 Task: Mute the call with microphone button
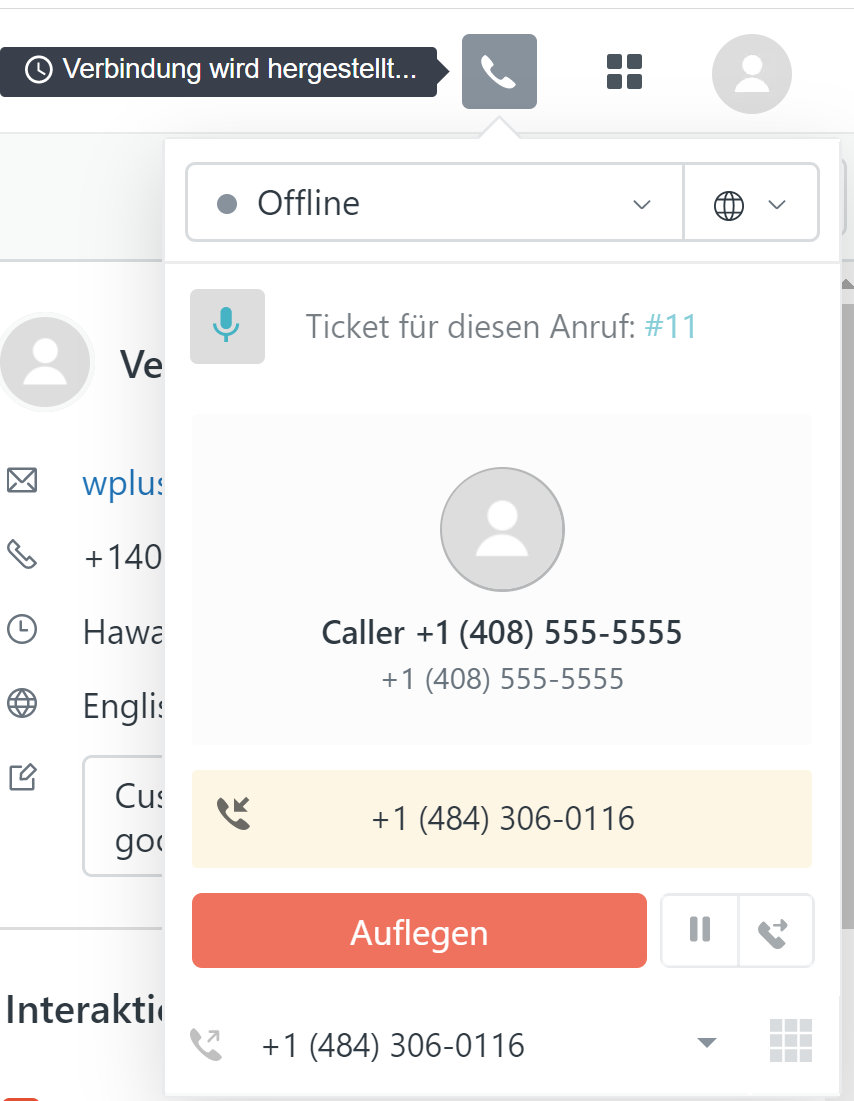click(227, 326)
